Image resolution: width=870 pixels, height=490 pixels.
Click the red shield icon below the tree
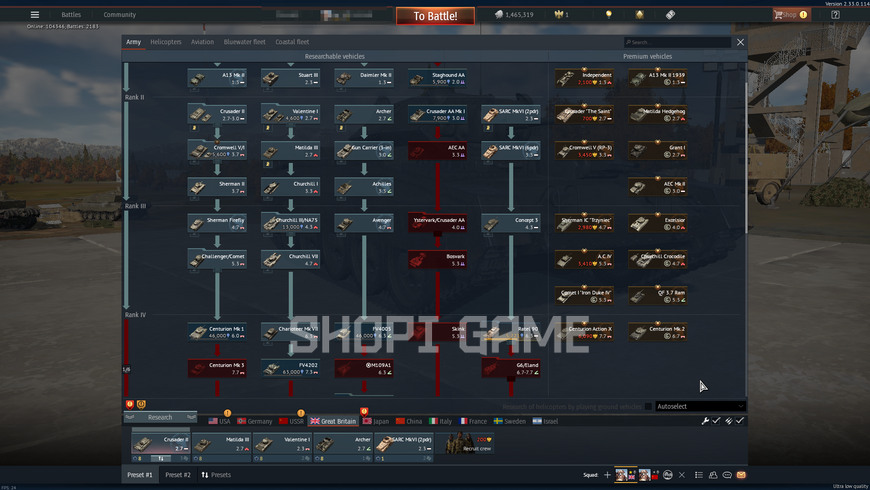(x=130, y=405)
